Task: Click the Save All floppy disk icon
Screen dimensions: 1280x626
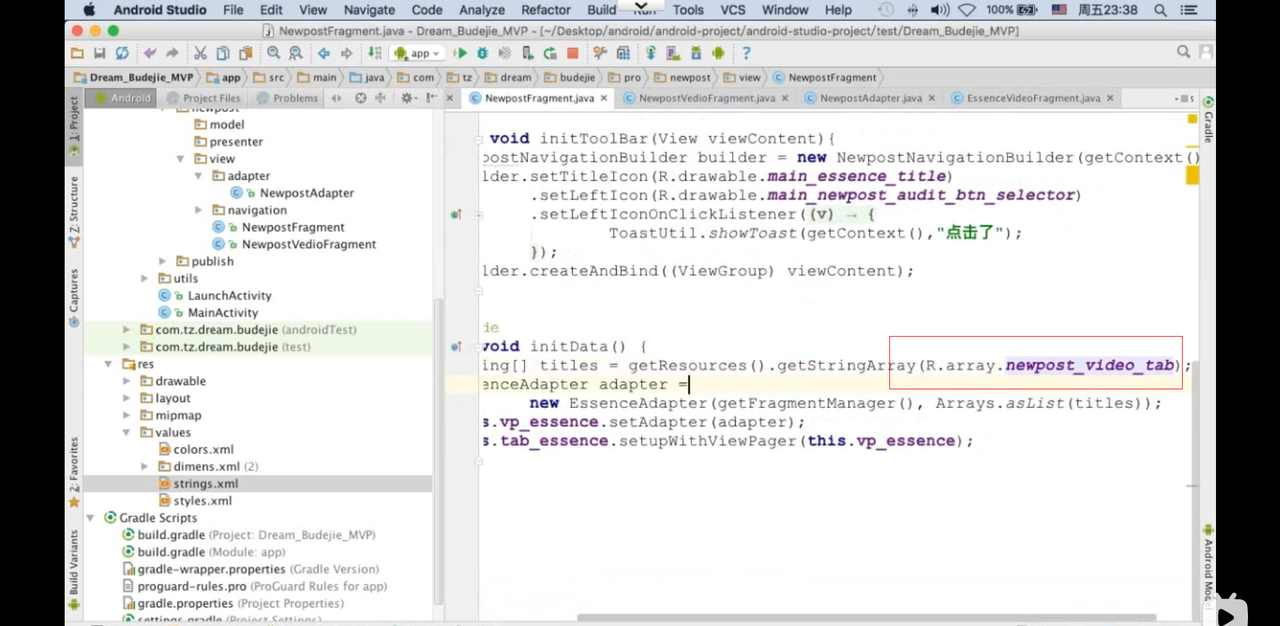Action: coord(99,53)
